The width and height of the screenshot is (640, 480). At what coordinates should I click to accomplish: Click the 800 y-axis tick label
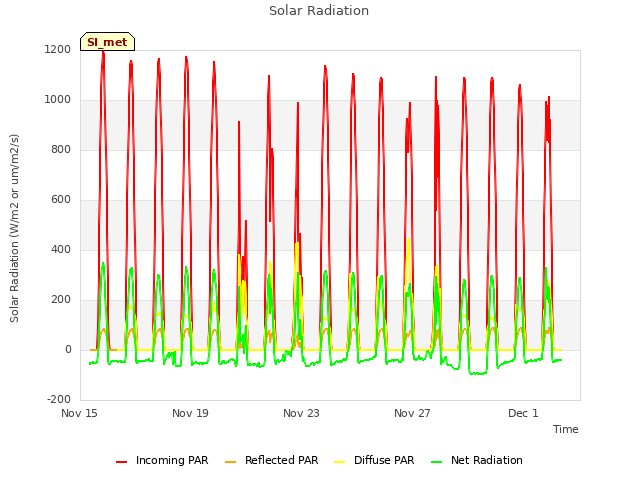tap(61, 149)
